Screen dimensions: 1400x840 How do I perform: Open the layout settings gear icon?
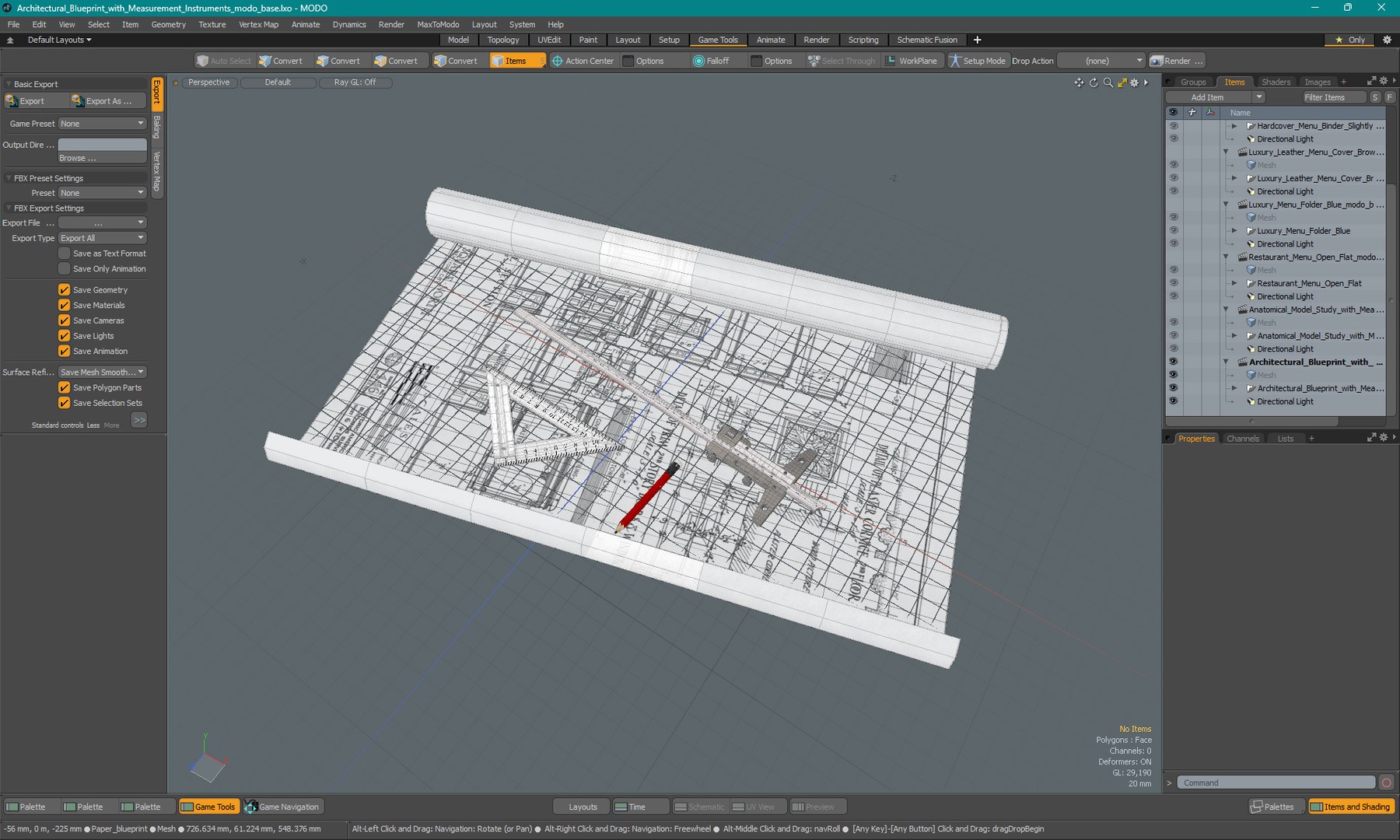1387,40
